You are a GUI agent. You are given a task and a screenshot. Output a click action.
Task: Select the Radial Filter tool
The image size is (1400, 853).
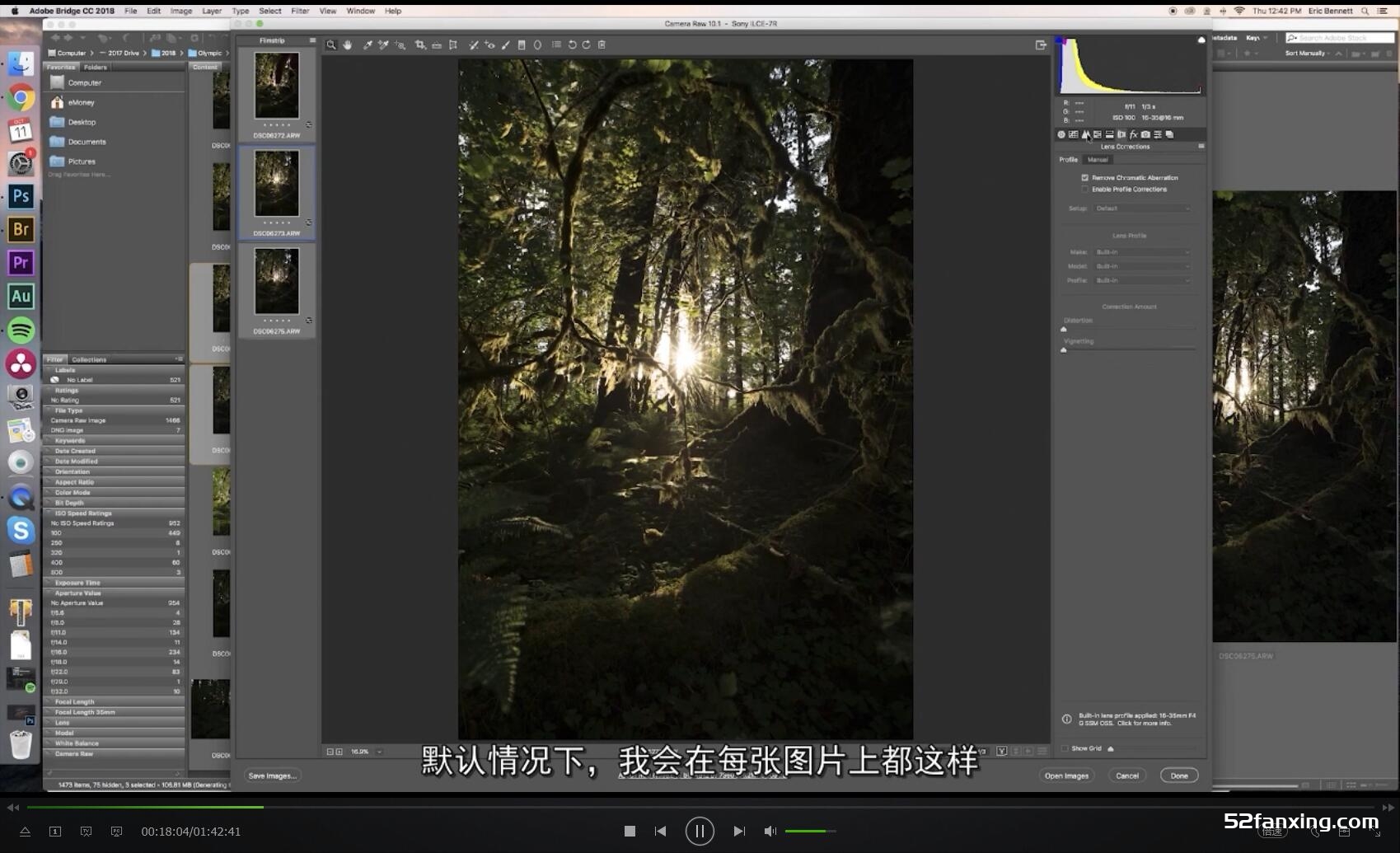pyautogui.click(x=538, y=45)
